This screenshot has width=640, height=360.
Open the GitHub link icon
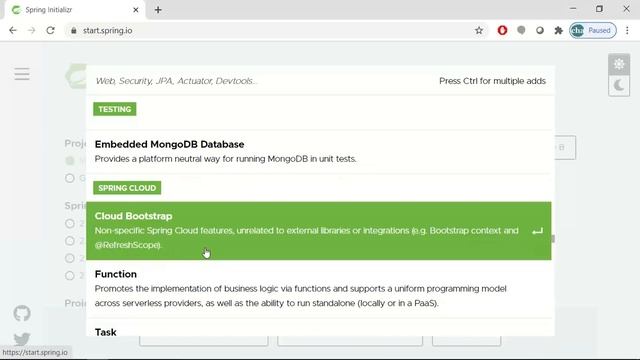(x=22, y=313)
